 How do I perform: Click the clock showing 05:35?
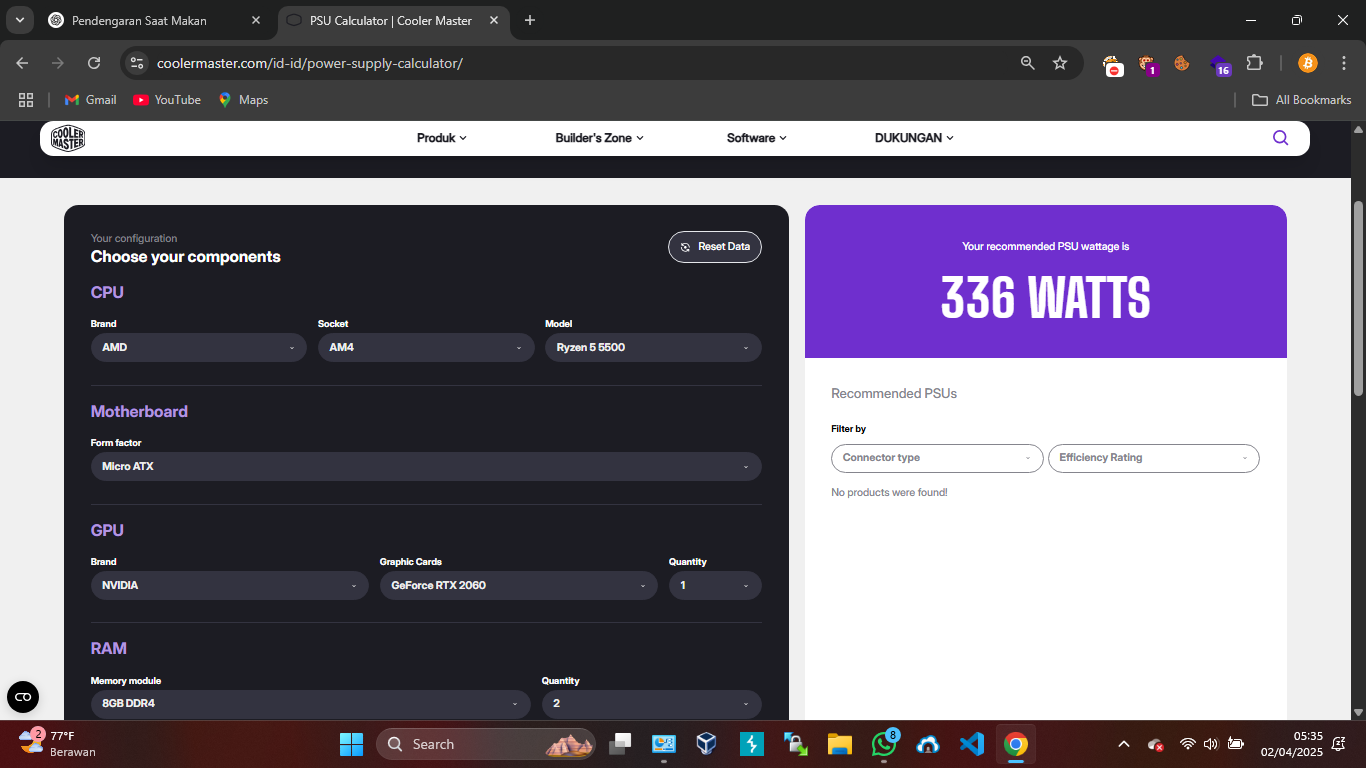1291,744
